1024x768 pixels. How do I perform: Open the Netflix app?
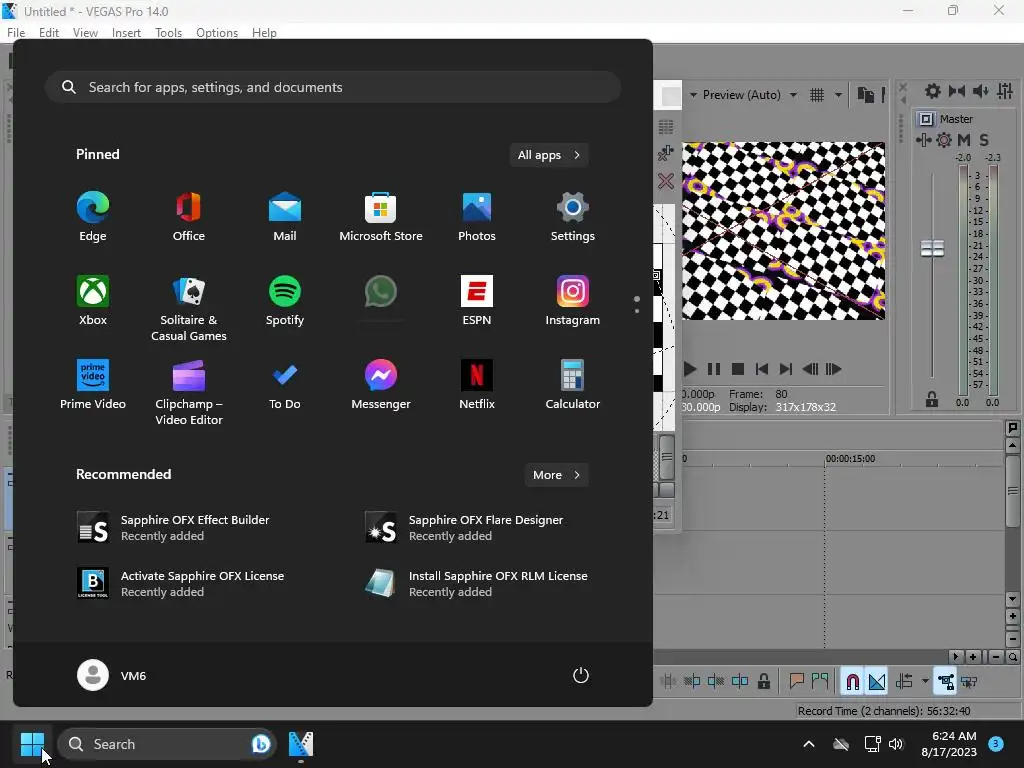(x=477, y=385)
